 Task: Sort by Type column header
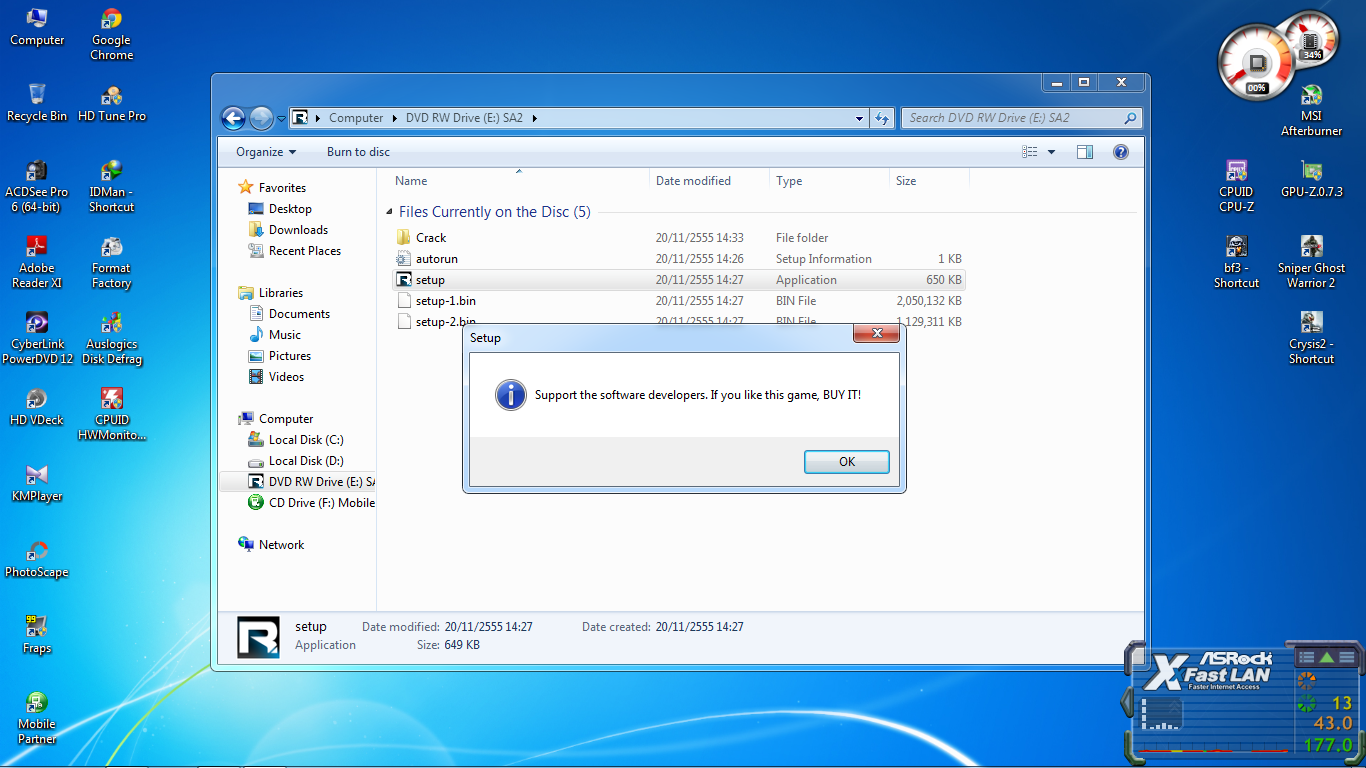tap(829, 181)
